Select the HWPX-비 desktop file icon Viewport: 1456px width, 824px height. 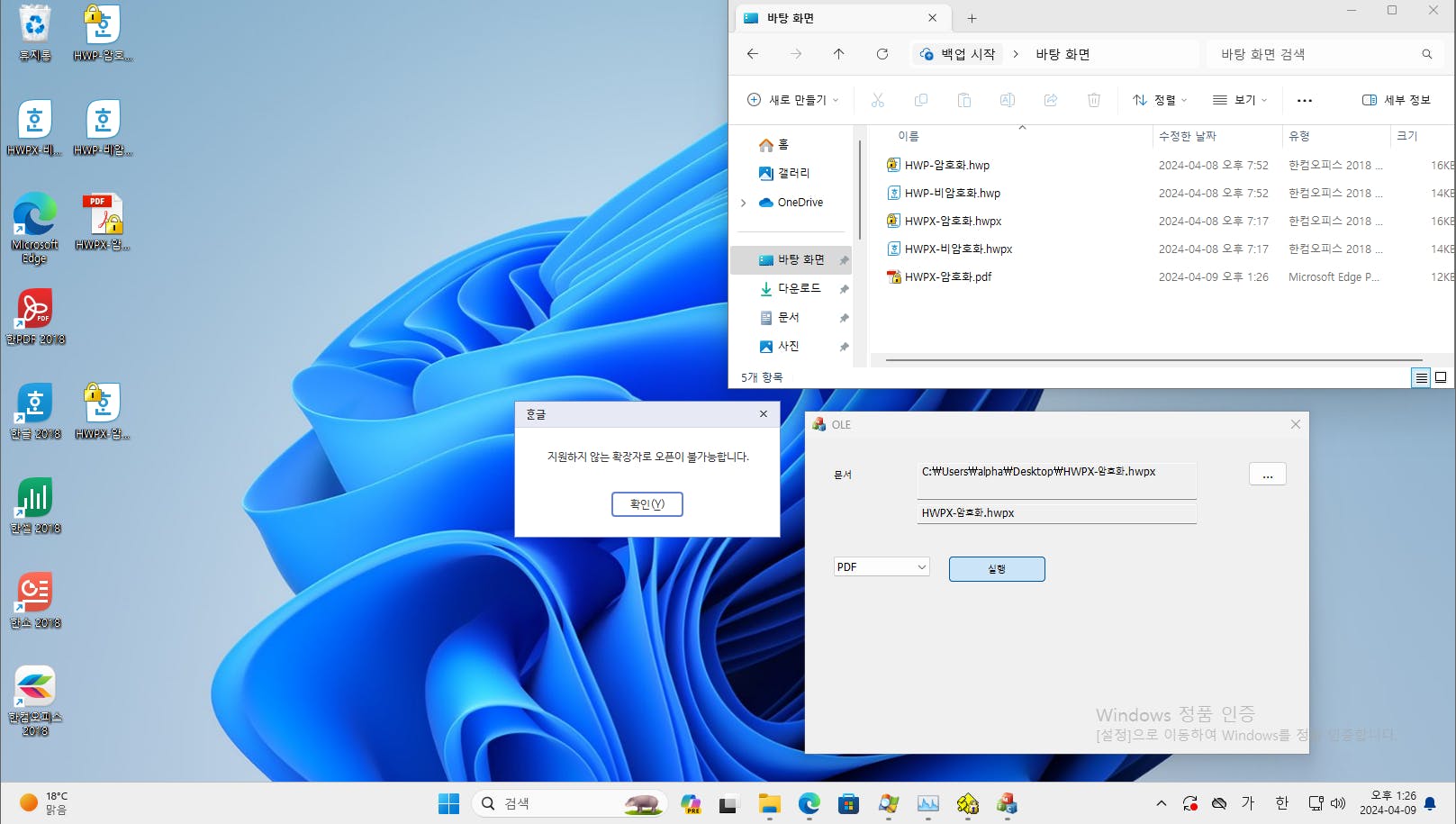tap(34, 128)
